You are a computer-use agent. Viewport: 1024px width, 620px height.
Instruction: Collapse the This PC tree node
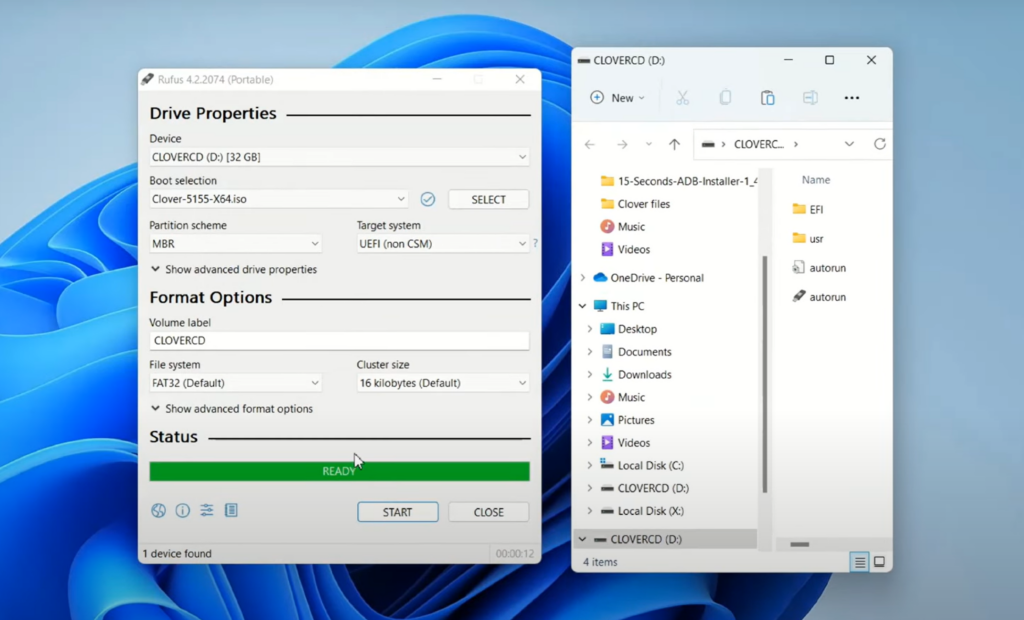pyautogui.click(x=583, y=306)
